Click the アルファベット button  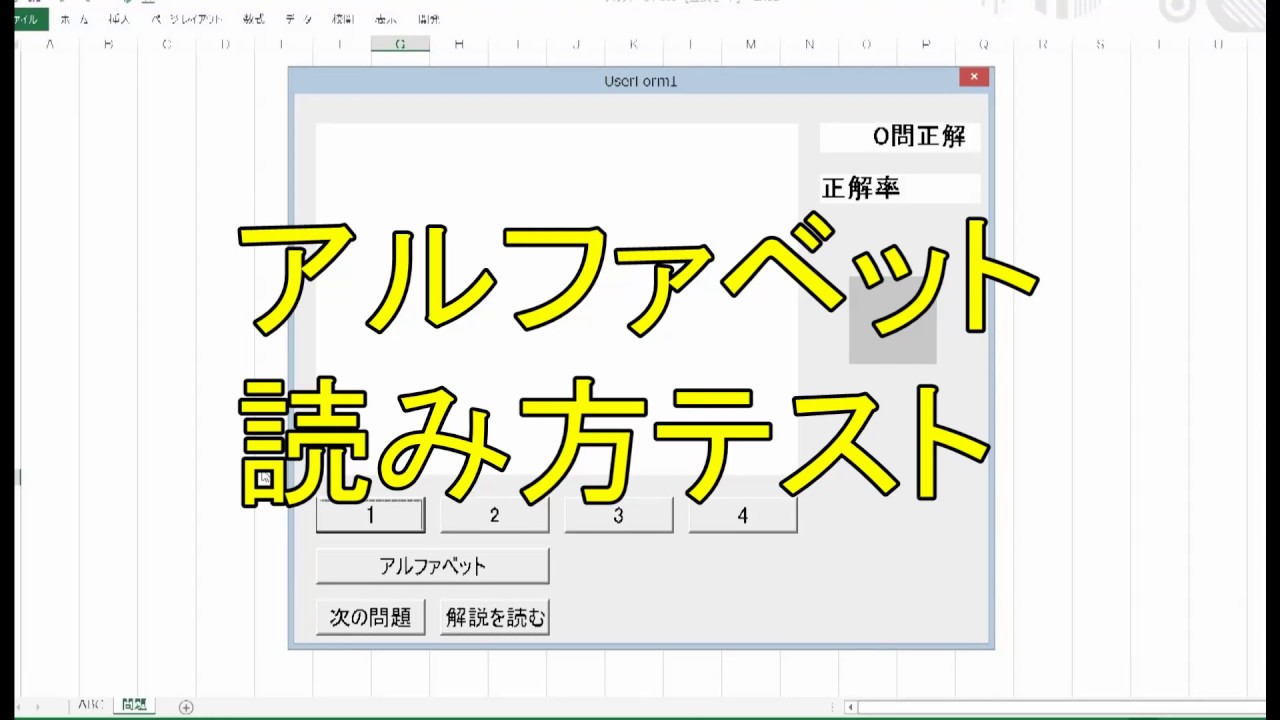pyautogui.click(x=432, y=566)
